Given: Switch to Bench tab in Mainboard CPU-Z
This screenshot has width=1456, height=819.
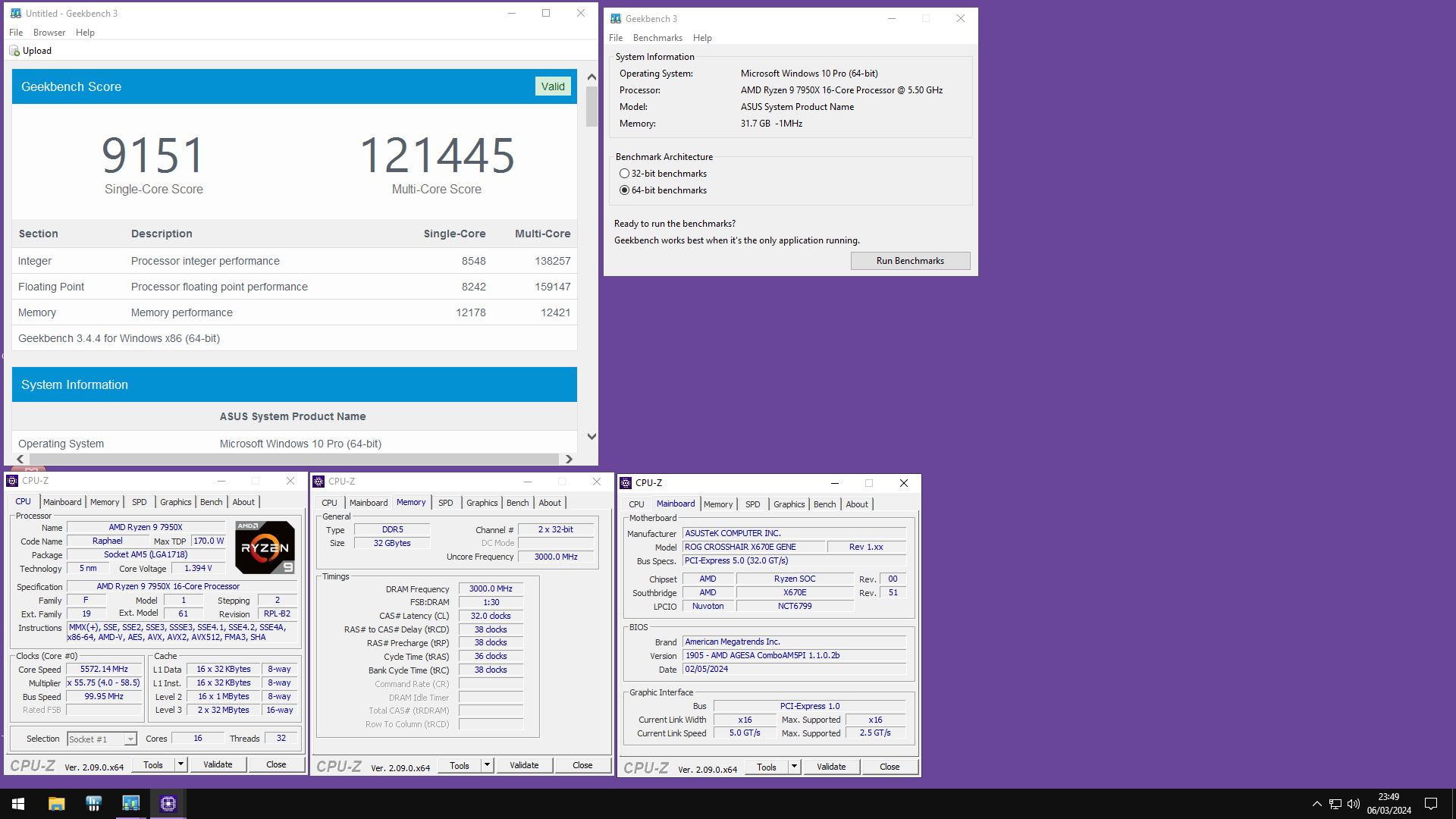Looking at the screenshot, I should coord(825,504).
